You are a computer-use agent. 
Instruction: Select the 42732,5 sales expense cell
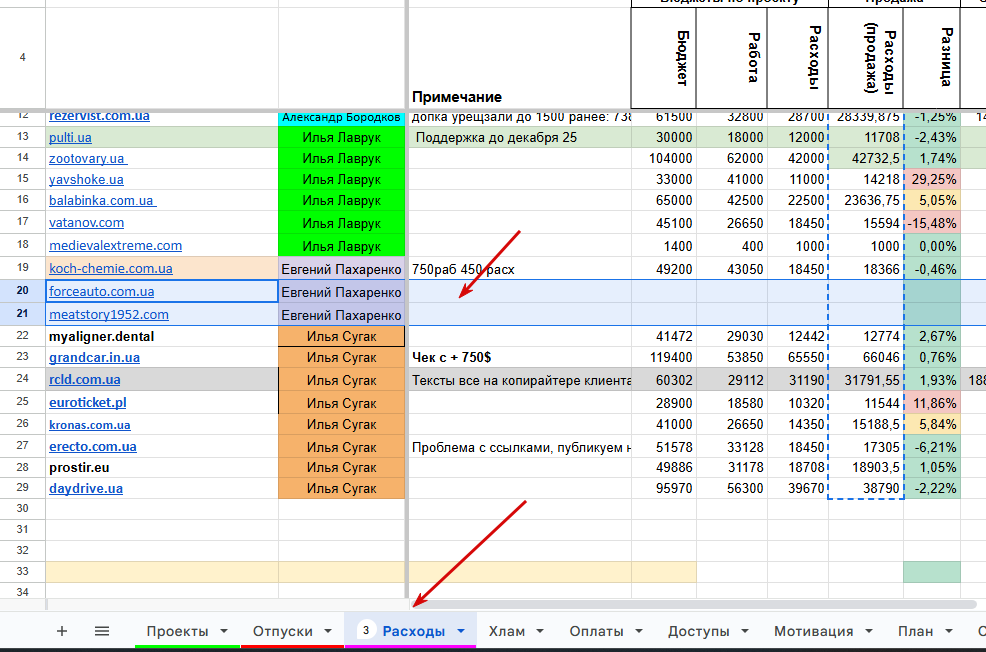coord(866,158)
